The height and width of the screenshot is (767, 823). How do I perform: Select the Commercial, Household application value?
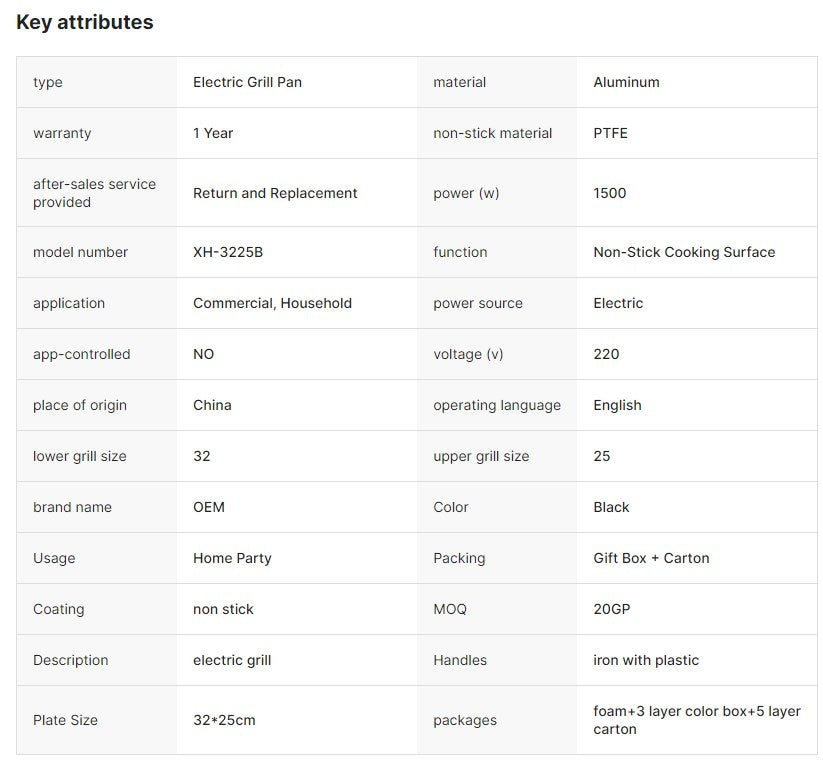[272, 303]
